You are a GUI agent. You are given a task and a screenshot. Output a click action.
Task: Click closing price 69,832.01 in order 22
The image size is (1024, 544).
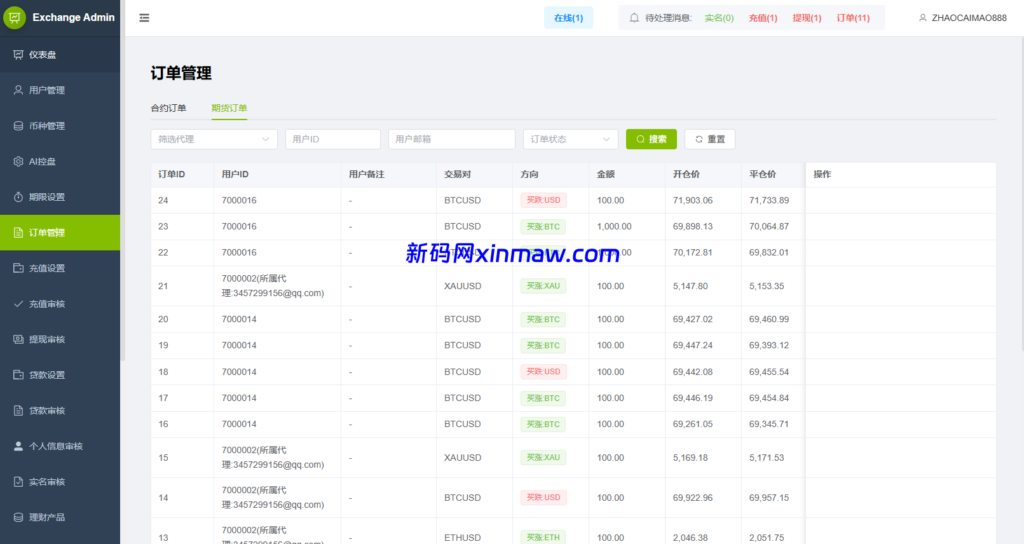pos(769,253)
